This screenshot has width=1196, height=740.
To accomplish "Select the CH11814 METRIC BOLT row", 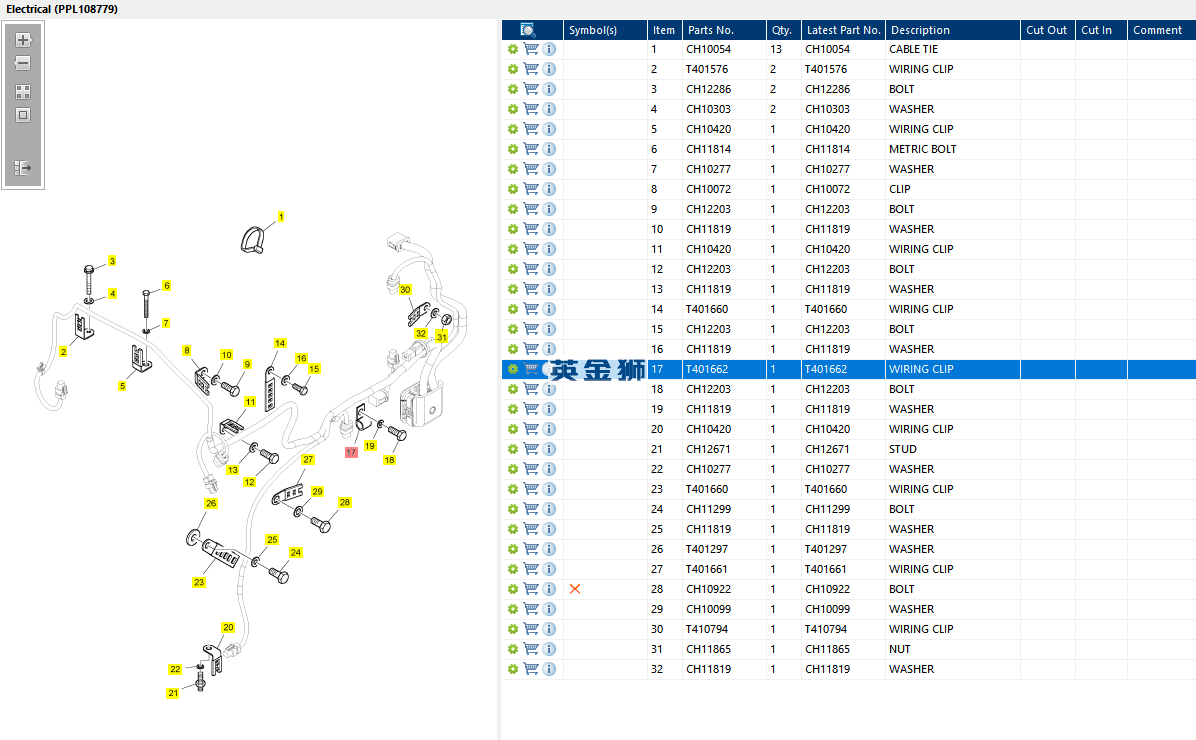I will tap(848, 149).
